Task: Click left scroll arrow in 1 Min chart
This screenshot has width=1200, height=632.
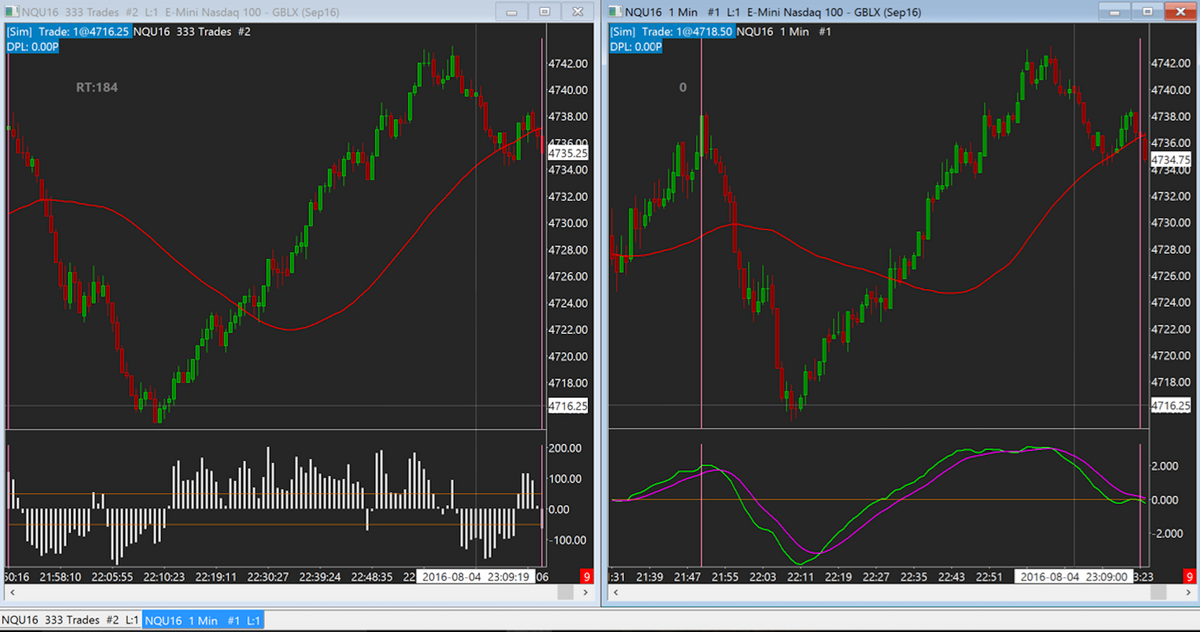Action: 615,593
